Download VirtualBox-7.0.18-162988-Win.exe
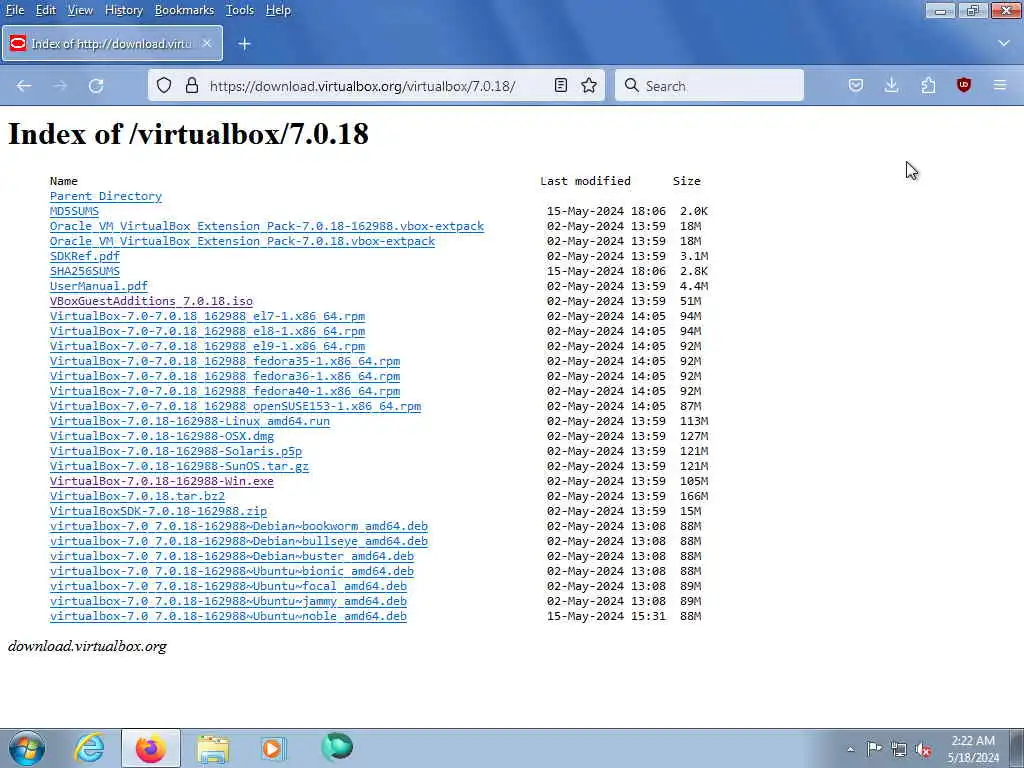The height and width of the screenshot is (768, 1024). pos(162,481)
